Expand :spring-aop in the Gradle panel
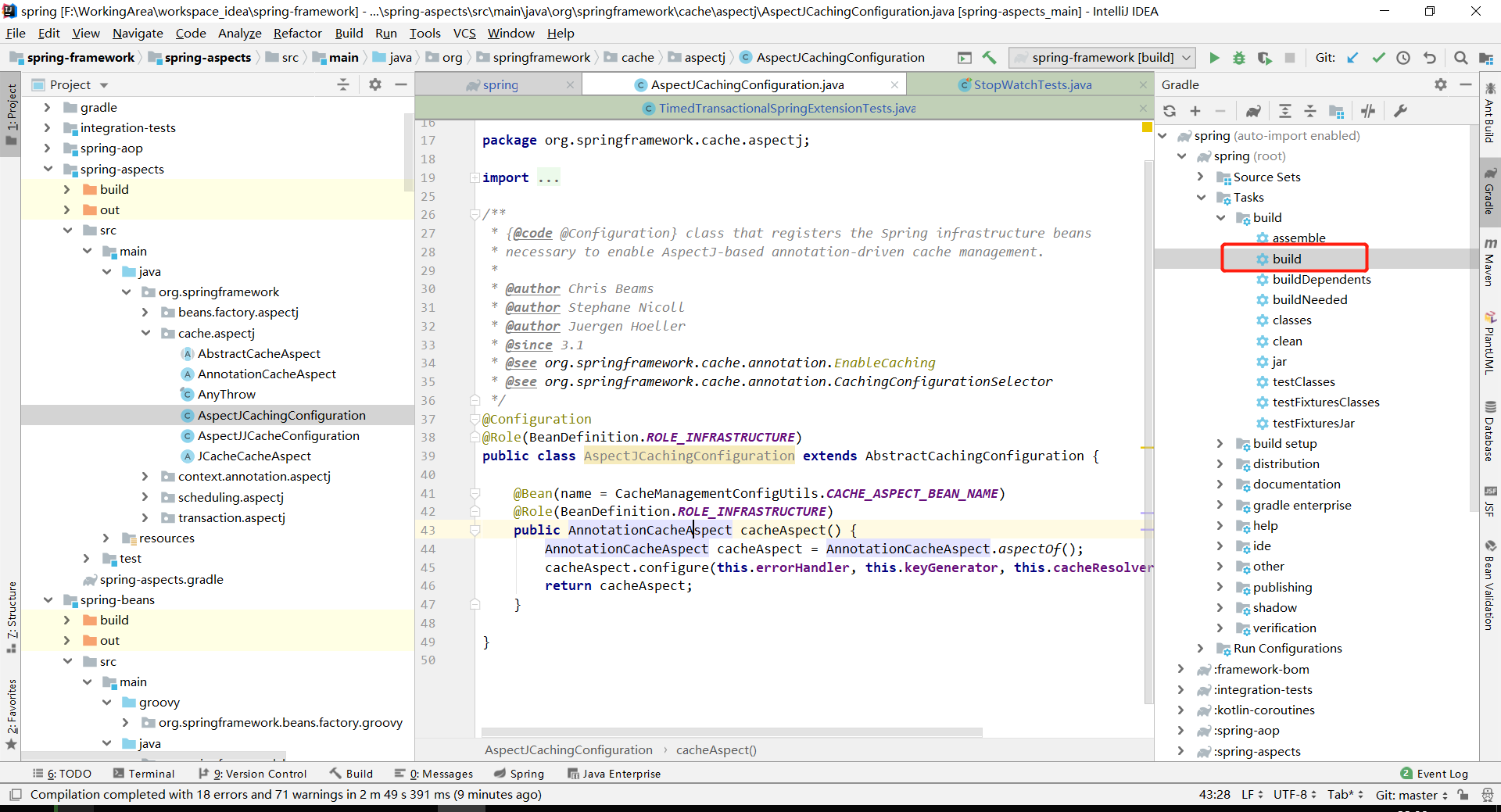The width and height of the screenshot is (1501, 812). coord(1181,731)
